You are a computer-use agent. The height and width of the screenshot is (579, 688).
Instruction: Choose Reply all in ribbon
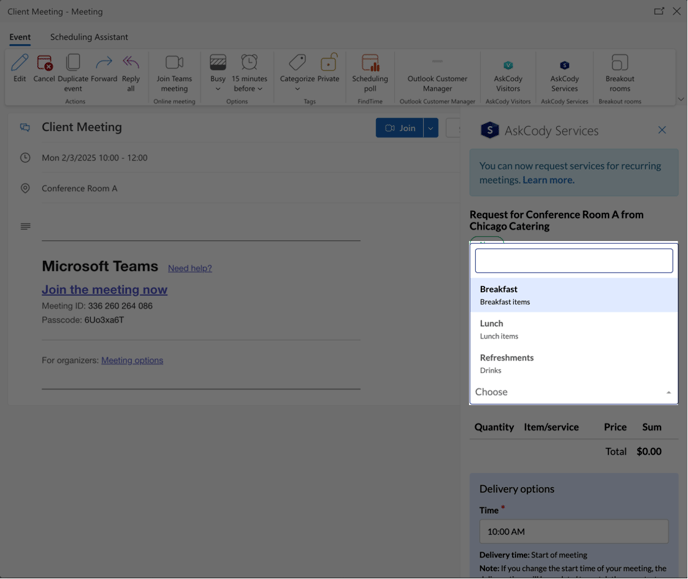[131, 63]
